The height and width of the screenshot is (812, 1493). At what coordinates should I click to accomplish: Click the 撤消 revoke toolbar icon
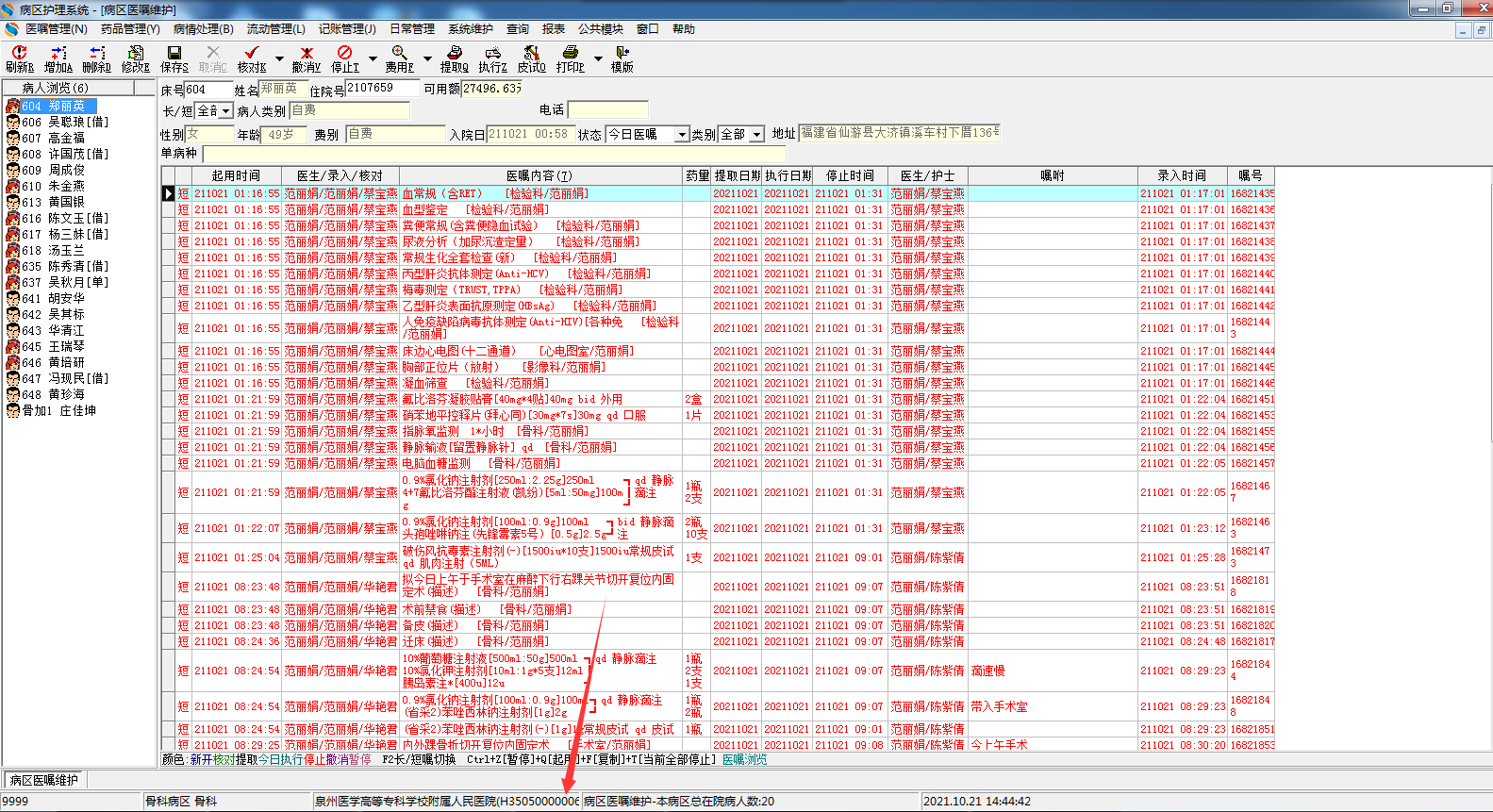point(307,58)
